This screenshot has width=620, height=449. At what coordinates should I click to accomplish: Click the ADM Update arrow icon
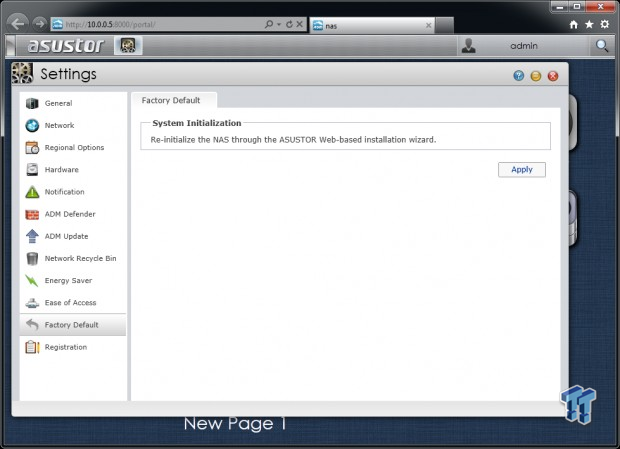32,236
